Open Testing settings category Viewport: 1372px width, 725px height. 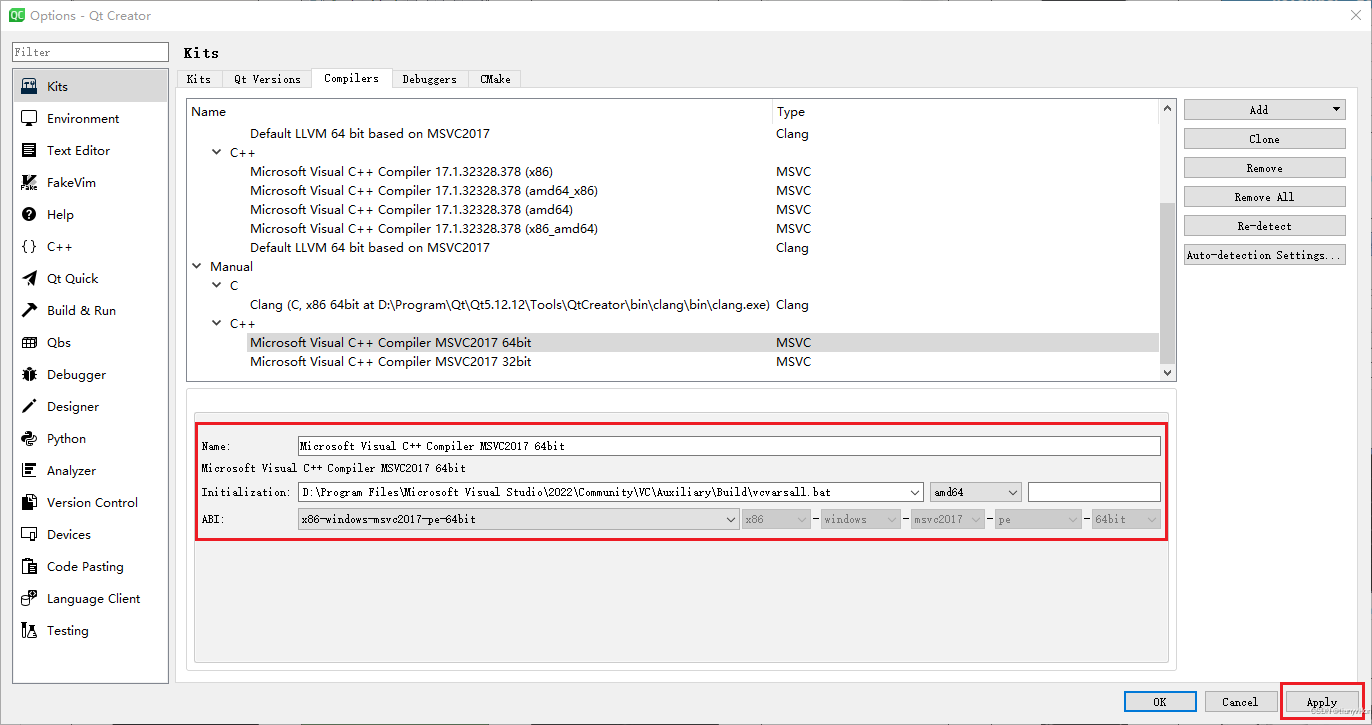(x=90, y=630)
